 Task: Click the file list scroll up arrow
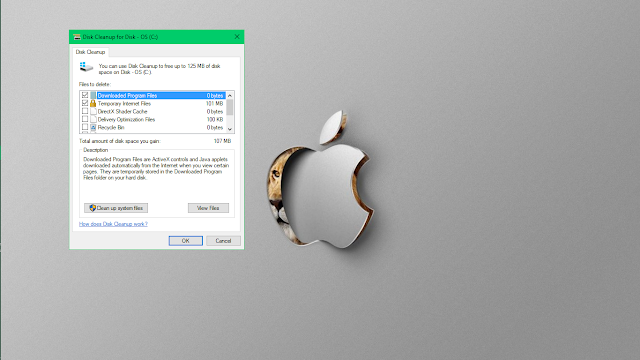pos(230,95)
